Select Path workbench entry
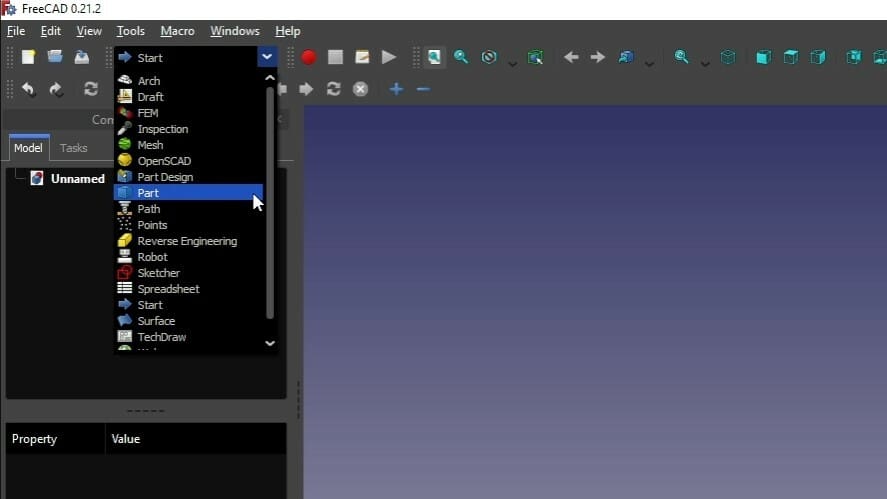This screenshot has height=499, width=887. tap(189, 209)
